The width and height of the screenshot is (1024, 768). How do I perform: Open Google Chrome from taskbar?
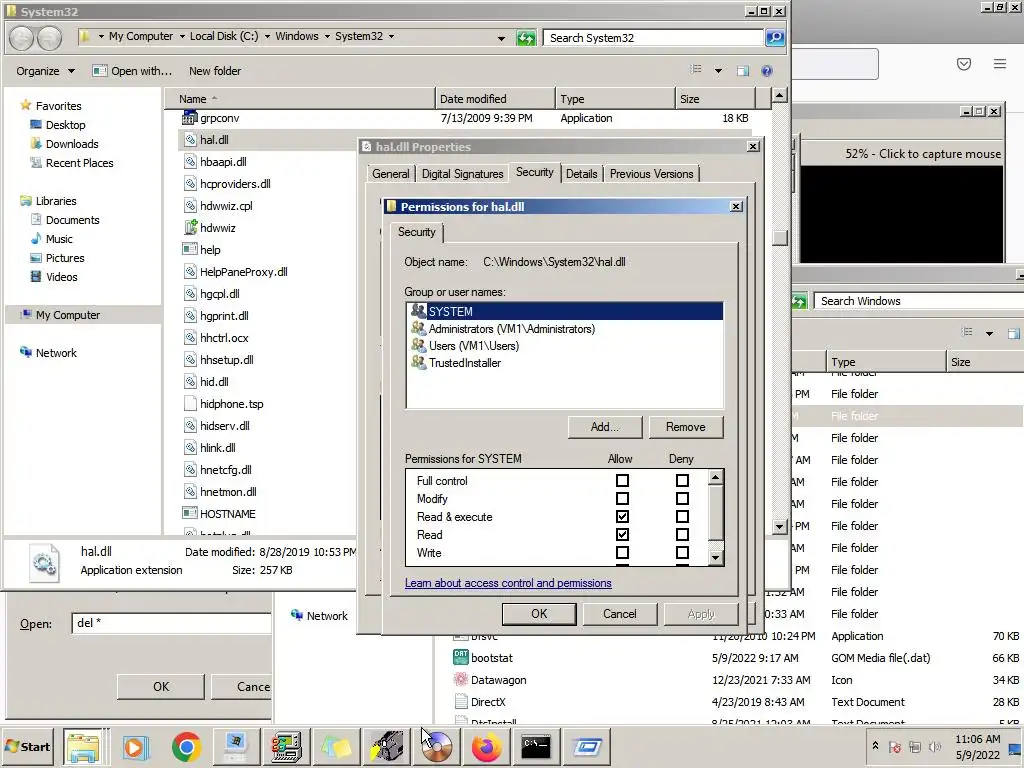pos(186,747)
